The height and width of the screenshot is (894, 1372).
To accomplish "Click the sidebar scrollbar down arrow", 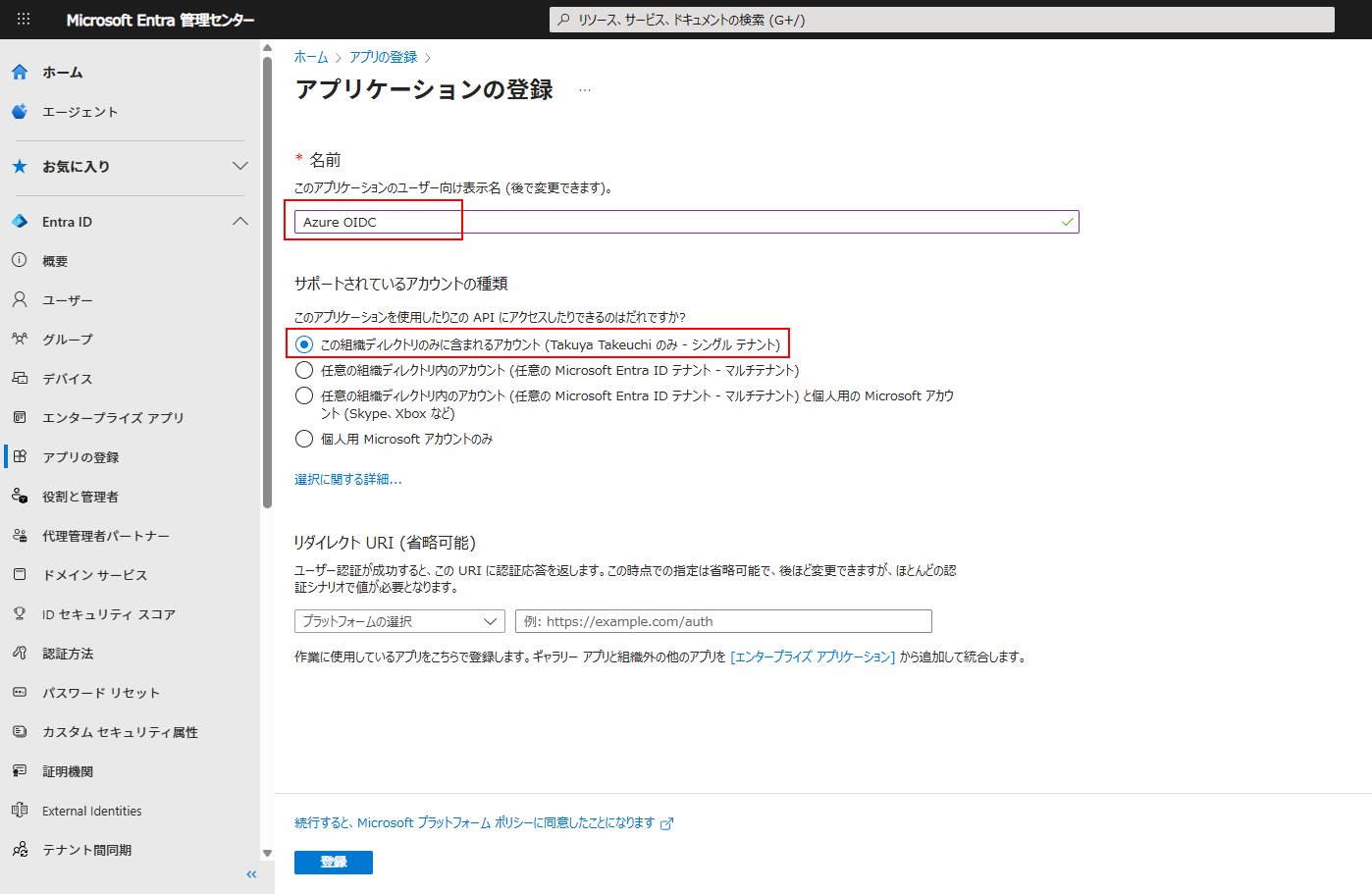I will click(267, 853).
